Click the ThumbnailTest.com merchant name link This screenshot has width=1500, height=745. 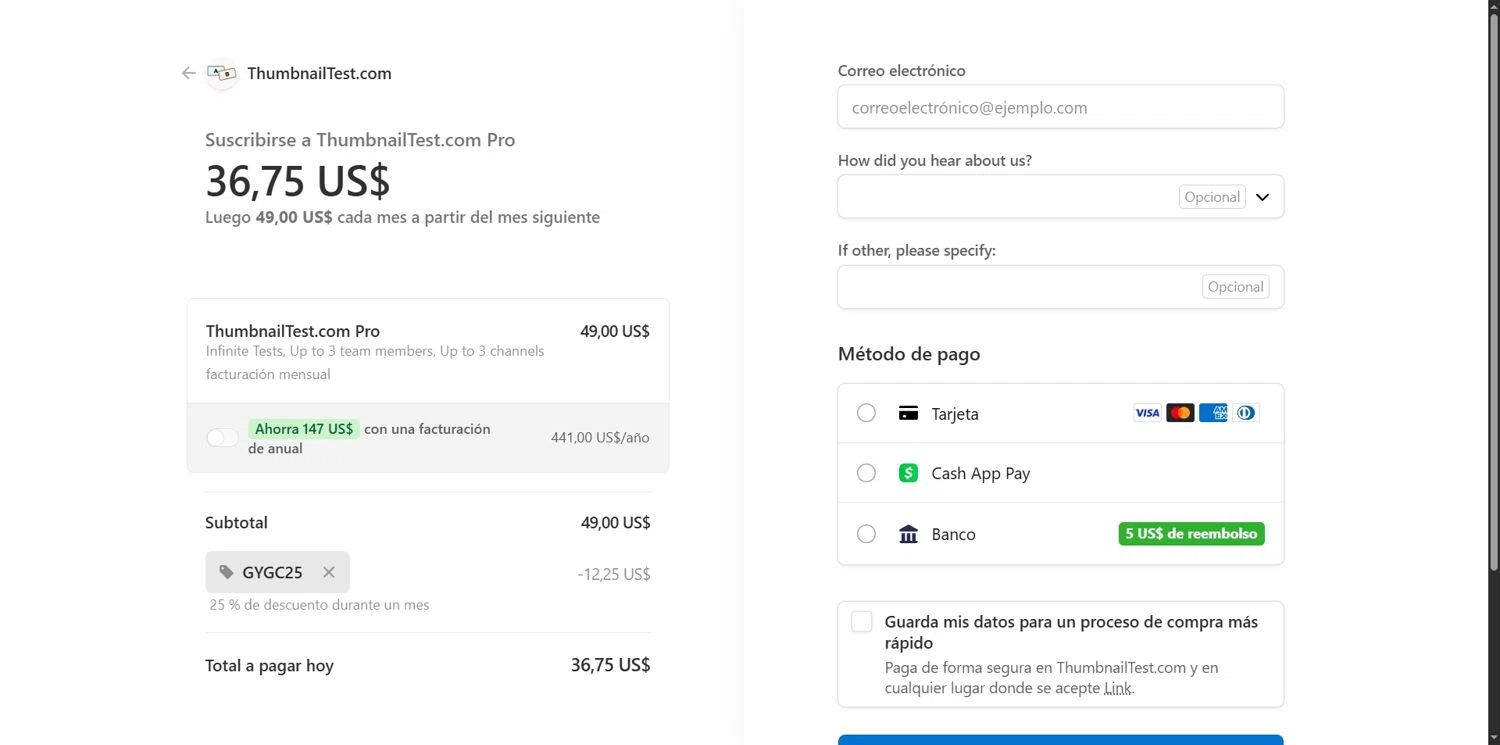point(319,73)
